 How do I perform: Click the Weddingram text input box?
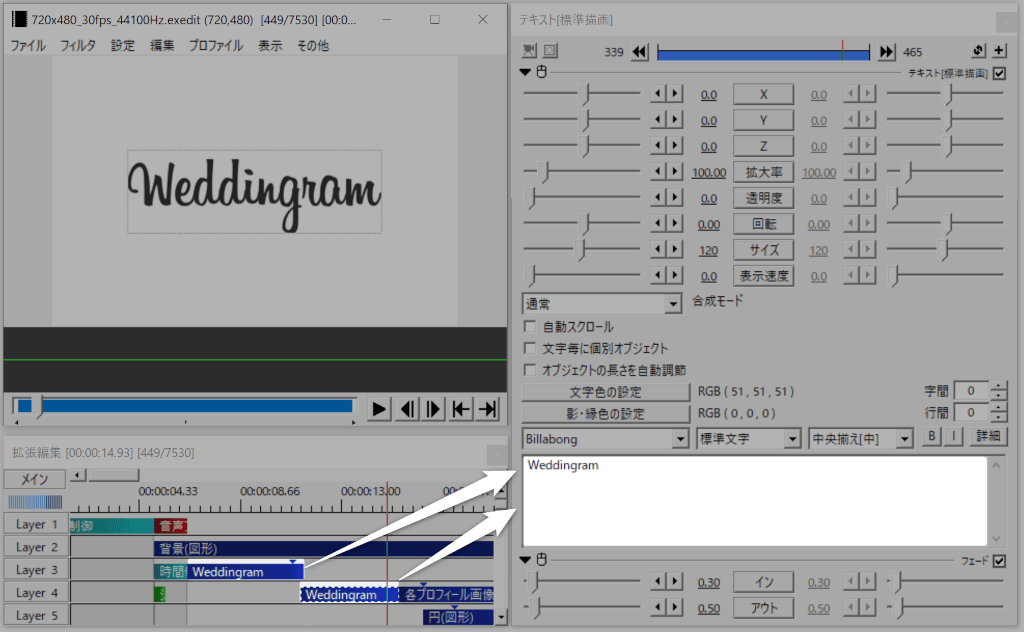click(x=754, y=500)
